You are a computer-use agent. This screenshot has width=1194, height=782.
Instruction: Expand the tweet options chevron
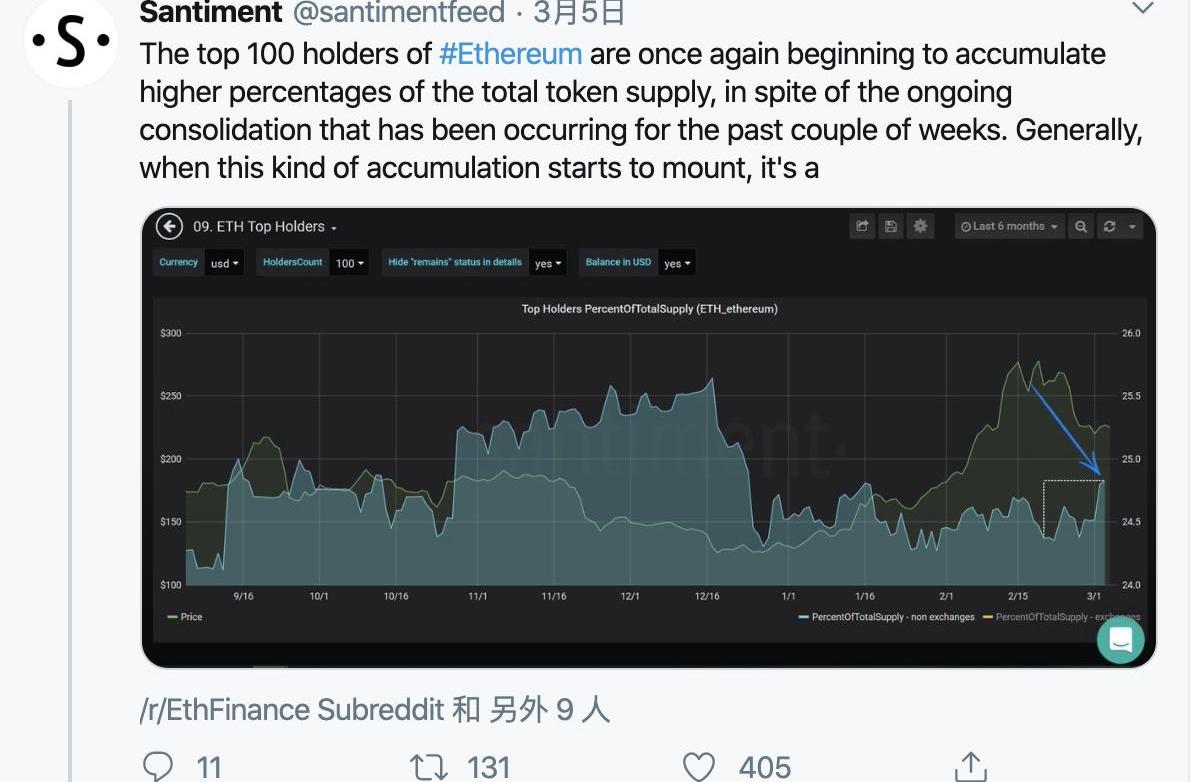pos(1142,8)
